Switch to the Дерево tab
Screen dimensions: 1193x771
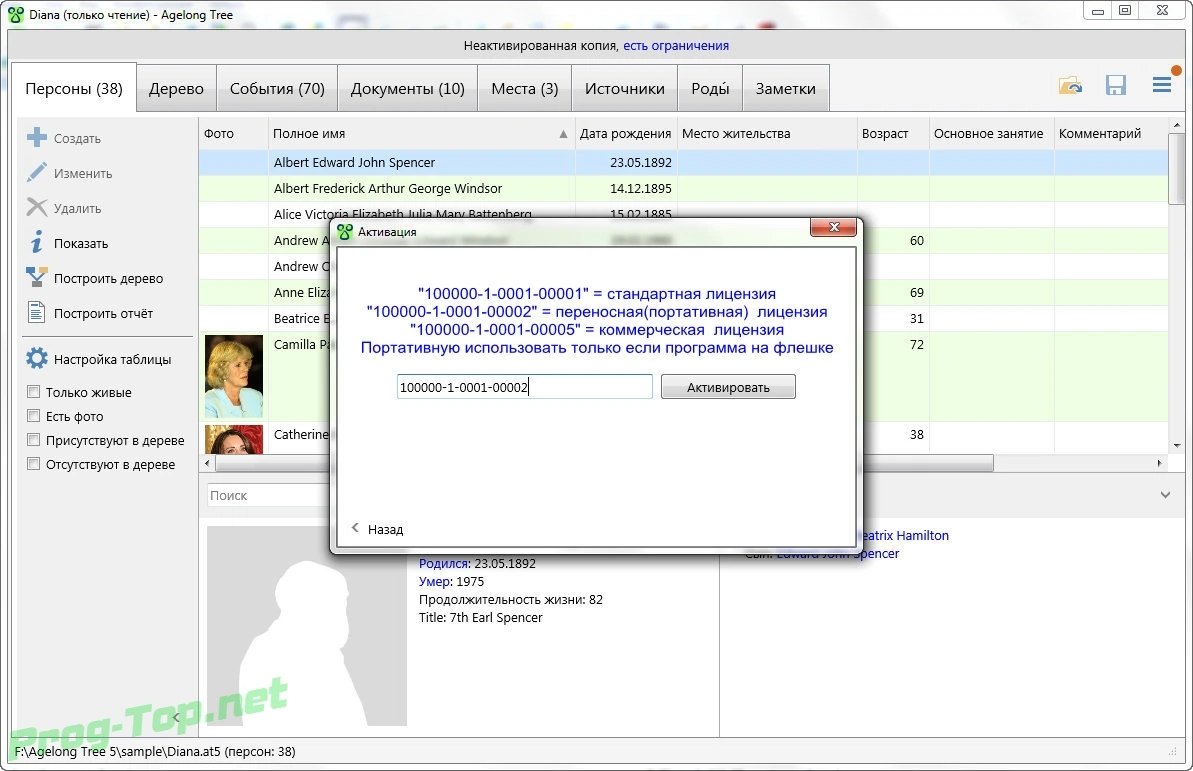click(x=177, y=88)
